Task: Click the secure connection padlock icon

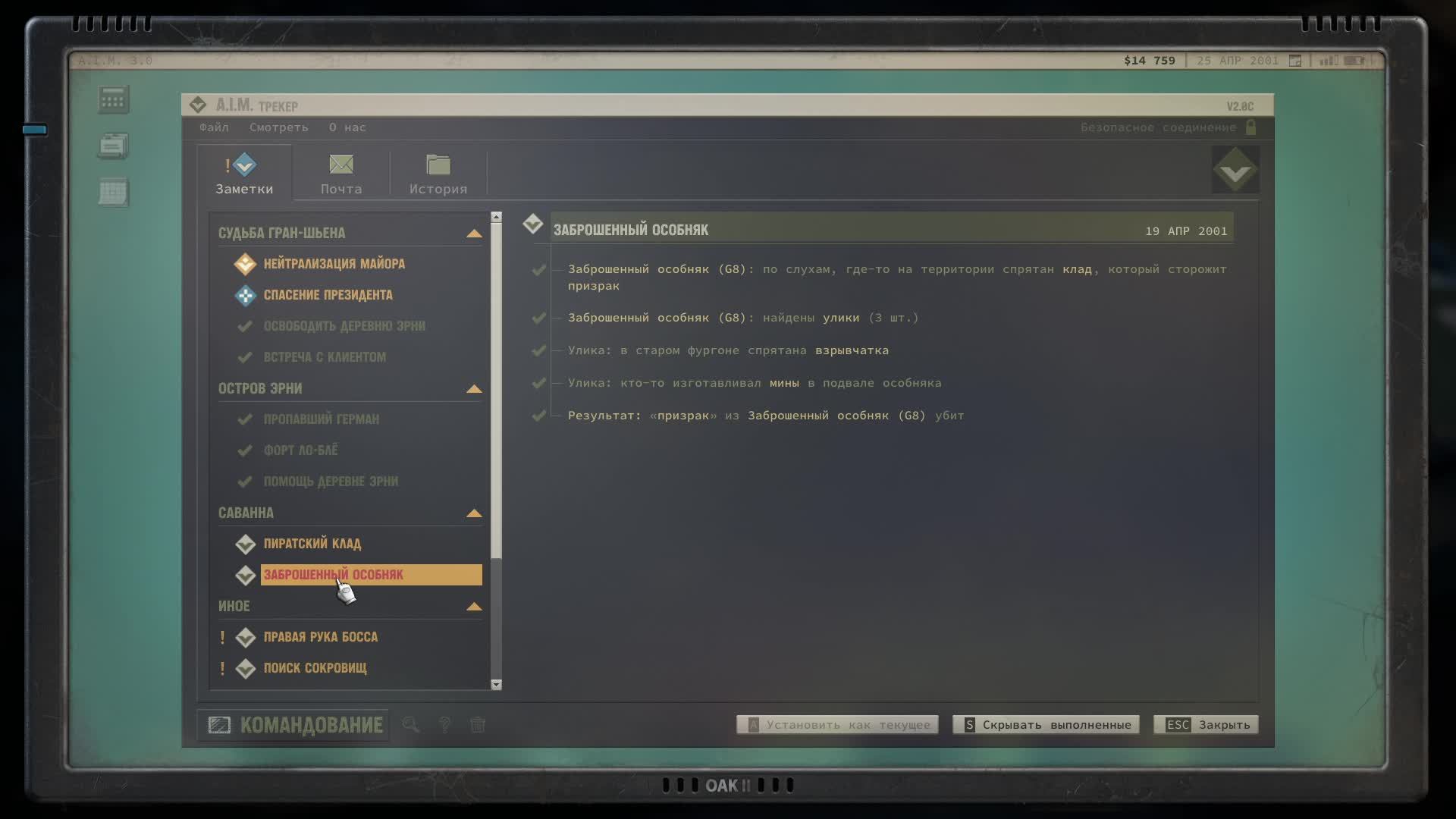Action: pos(1251,127)
